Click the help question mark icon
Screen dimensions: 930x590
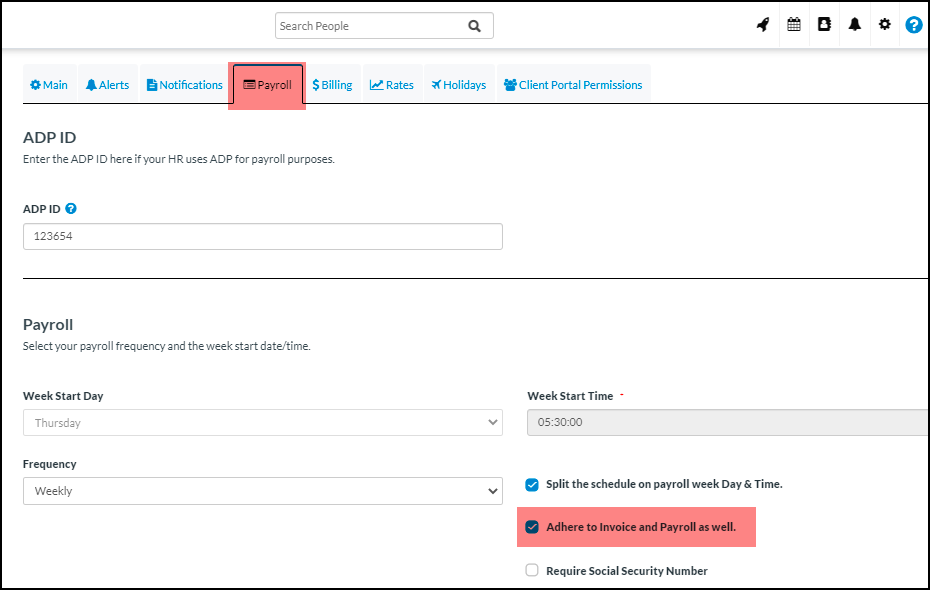click(x=913, y=25)
